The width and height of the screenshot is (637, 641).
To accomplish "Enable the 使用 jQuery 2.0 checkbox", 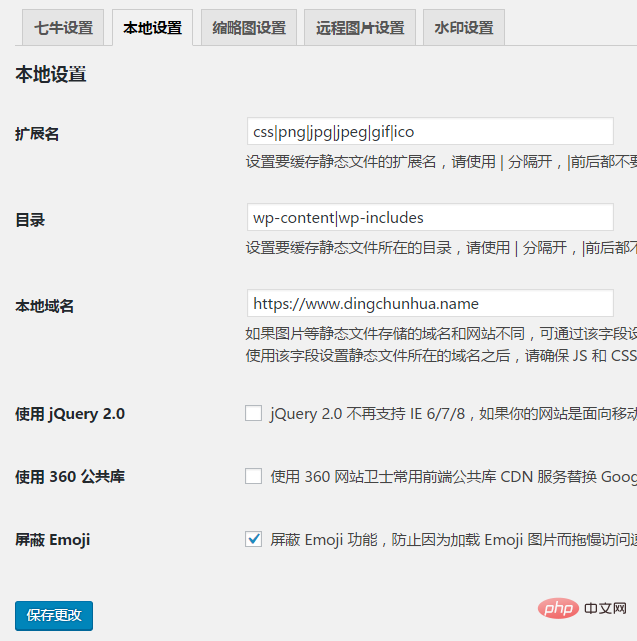I will tap(253, 413).
